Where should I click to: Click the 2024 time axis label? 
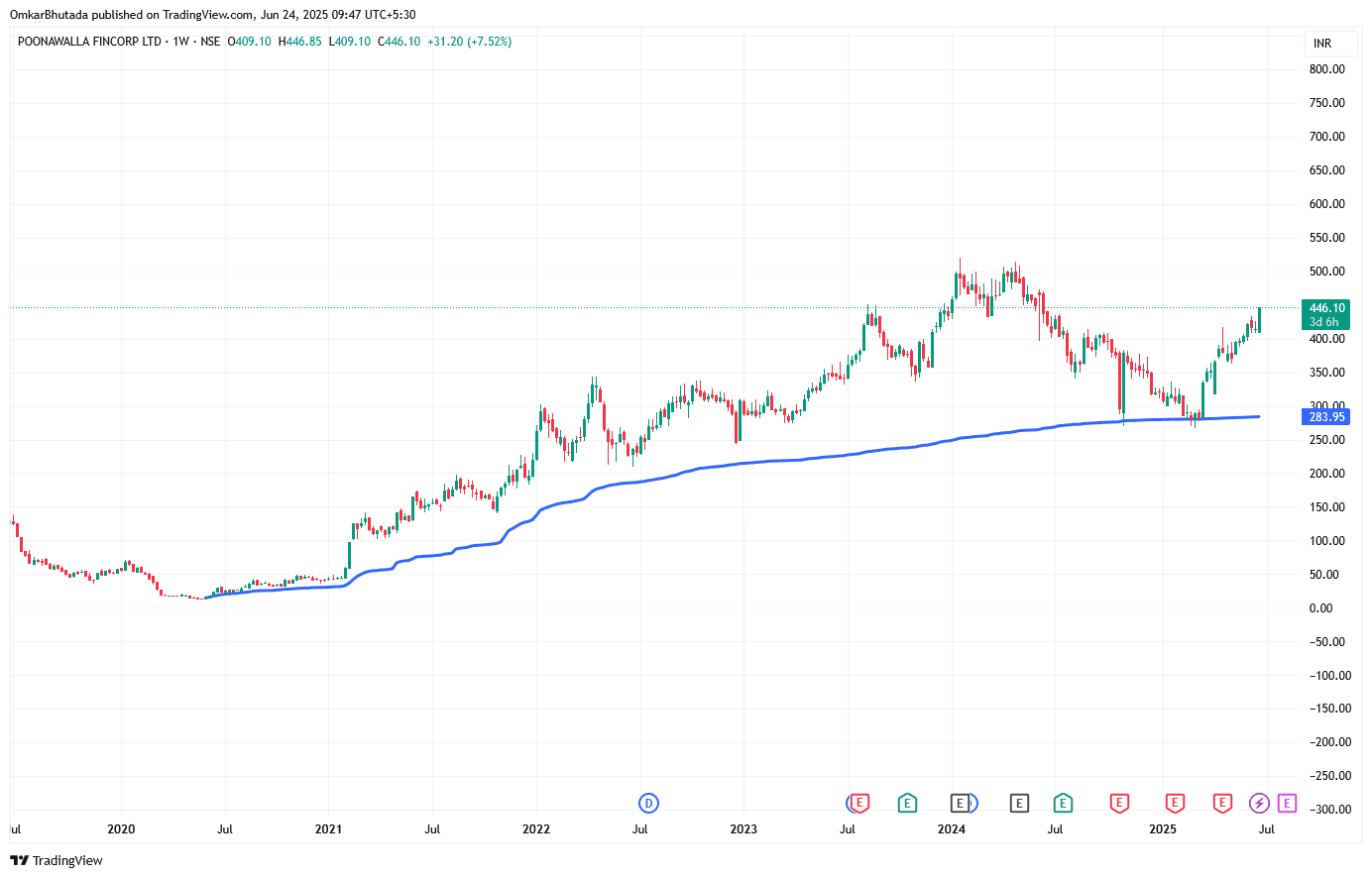[952, 829]
